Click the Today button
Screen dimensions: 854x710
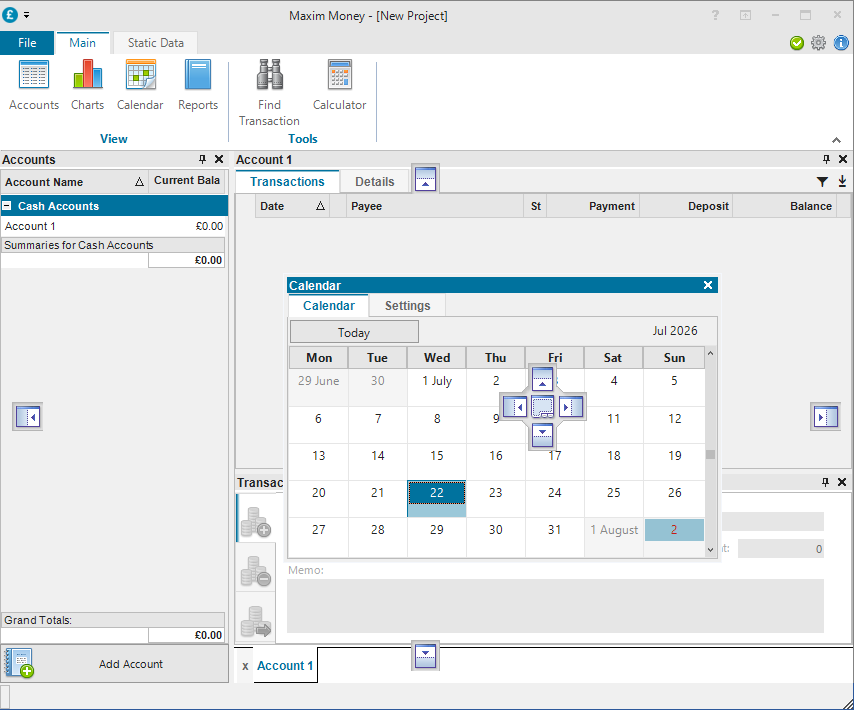pos(354,332)
